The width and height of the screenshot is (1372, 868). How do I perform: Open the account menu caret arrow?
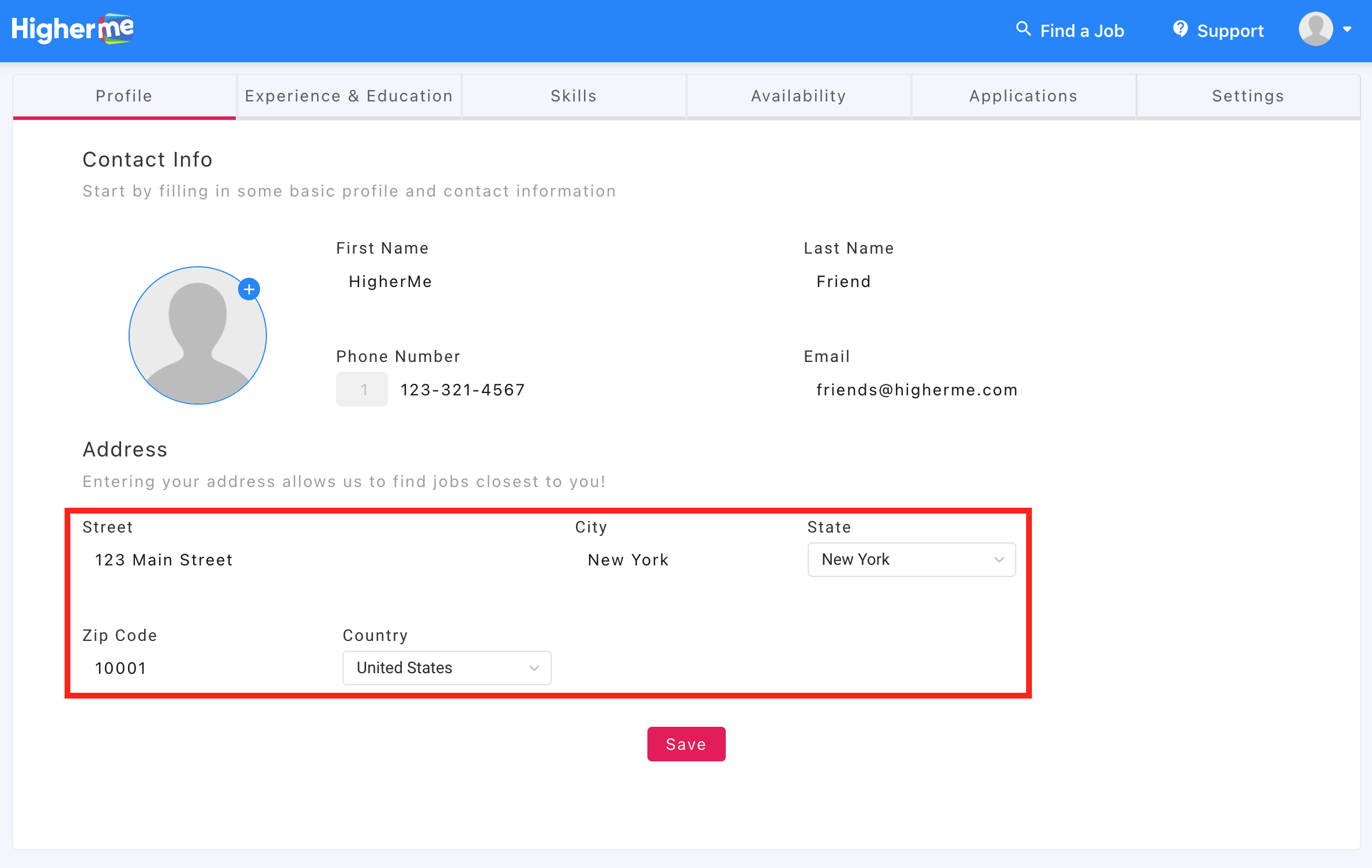(1347, 29)
